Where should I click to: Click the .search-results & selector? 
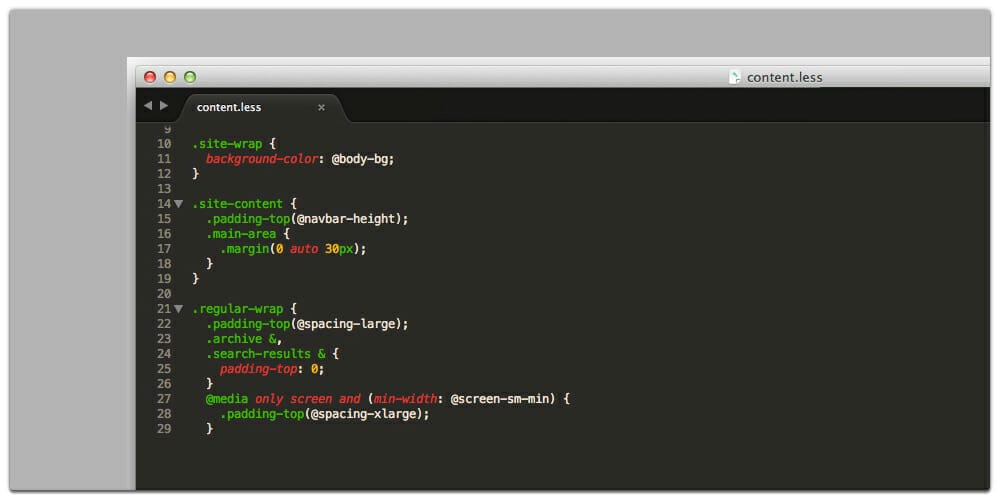(265, 354)
